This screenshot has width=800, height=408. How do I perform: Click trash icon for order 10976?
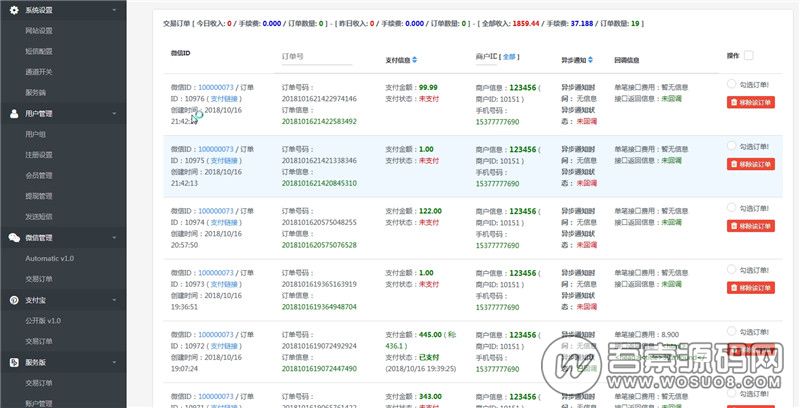coord(734,102)
